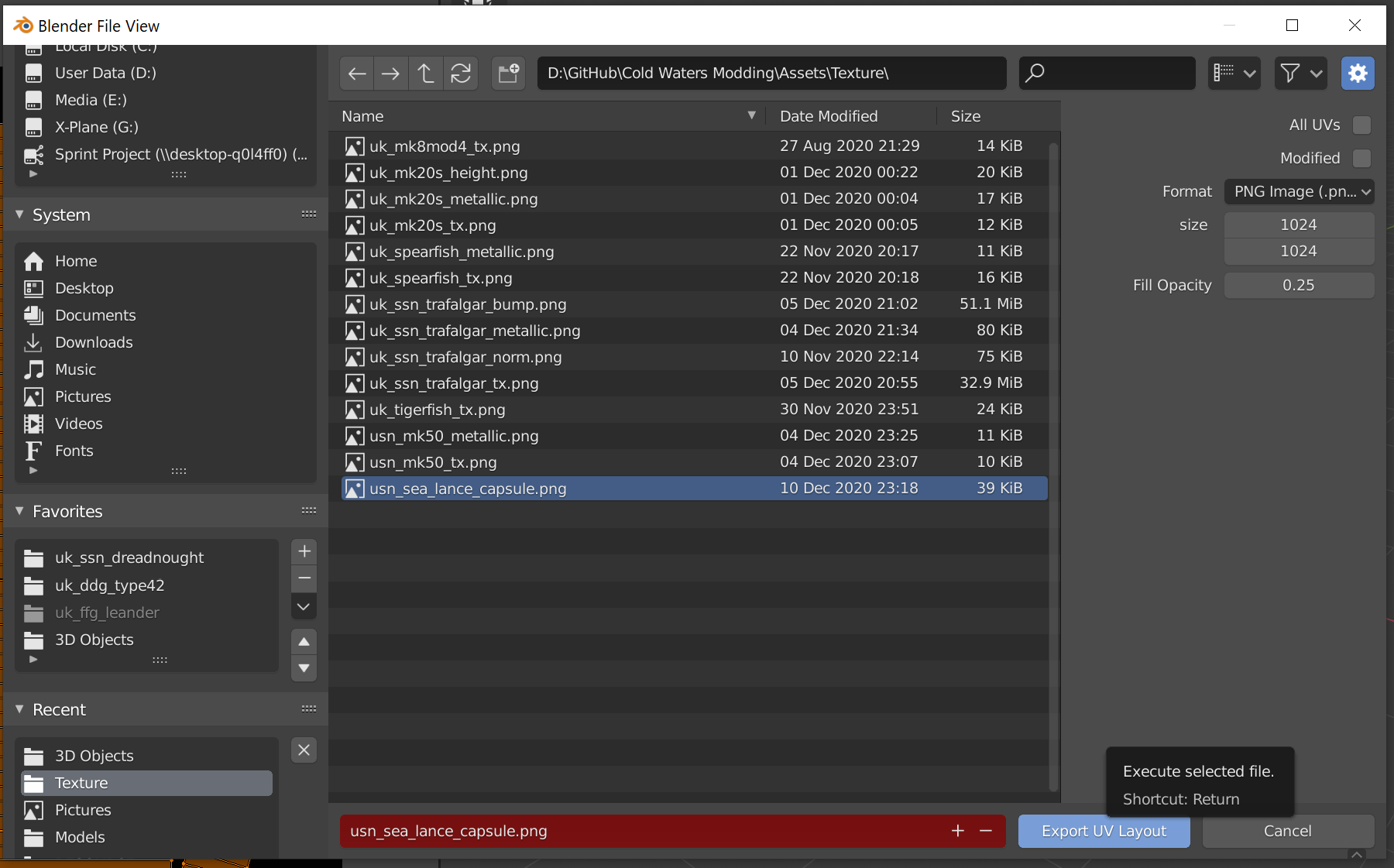The image size is (1394, 868).
Task: Move favorite bookmark down
Action: [304, 668]
